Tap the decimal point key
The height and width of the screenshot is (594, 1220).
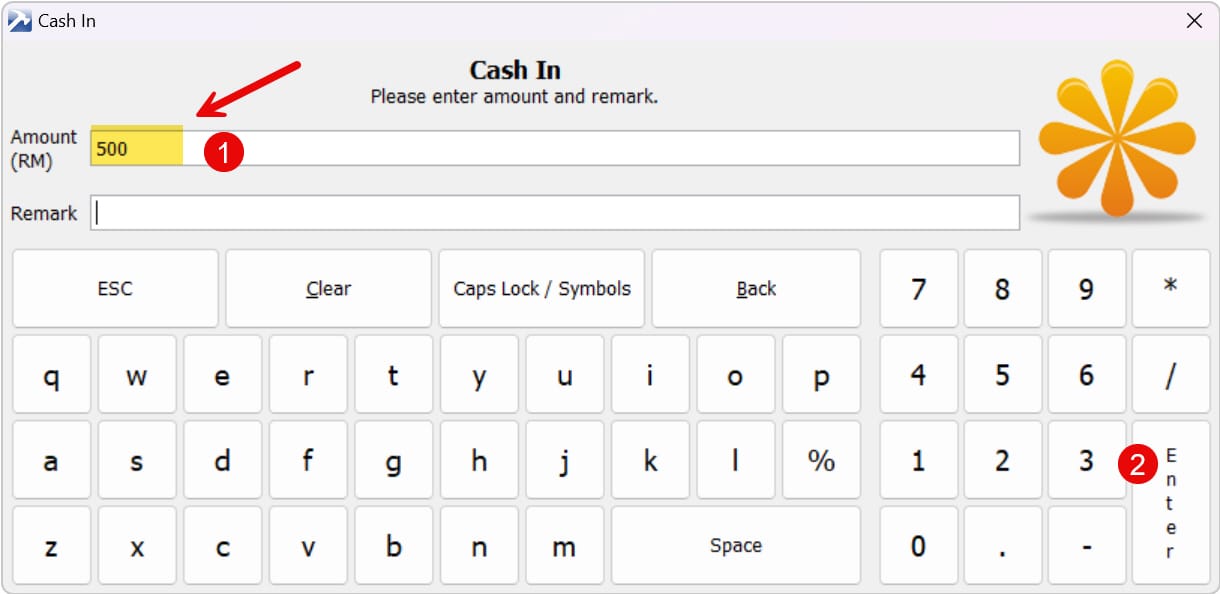1002,546
